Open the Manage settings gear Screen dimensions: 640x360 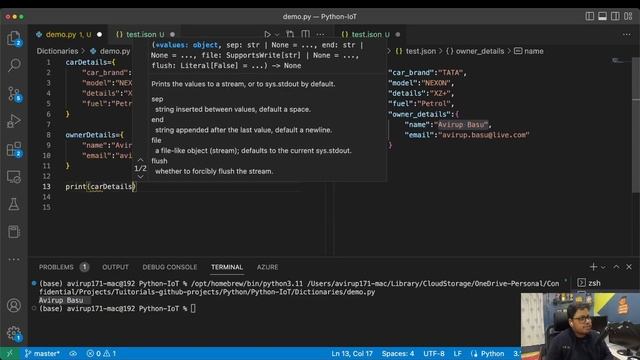14,333
